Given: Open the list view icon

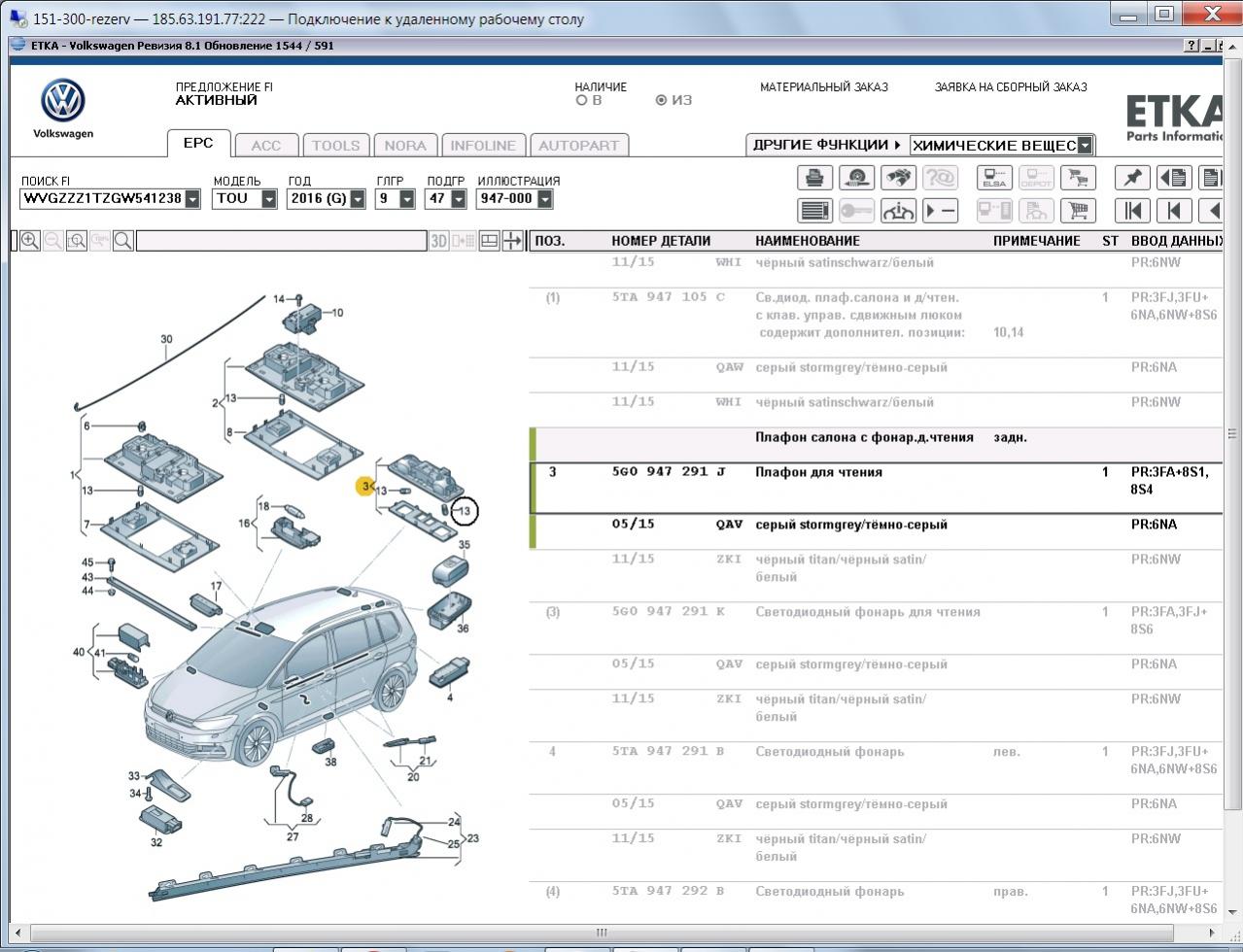Looking at the screenshot, I should point(815,210).
